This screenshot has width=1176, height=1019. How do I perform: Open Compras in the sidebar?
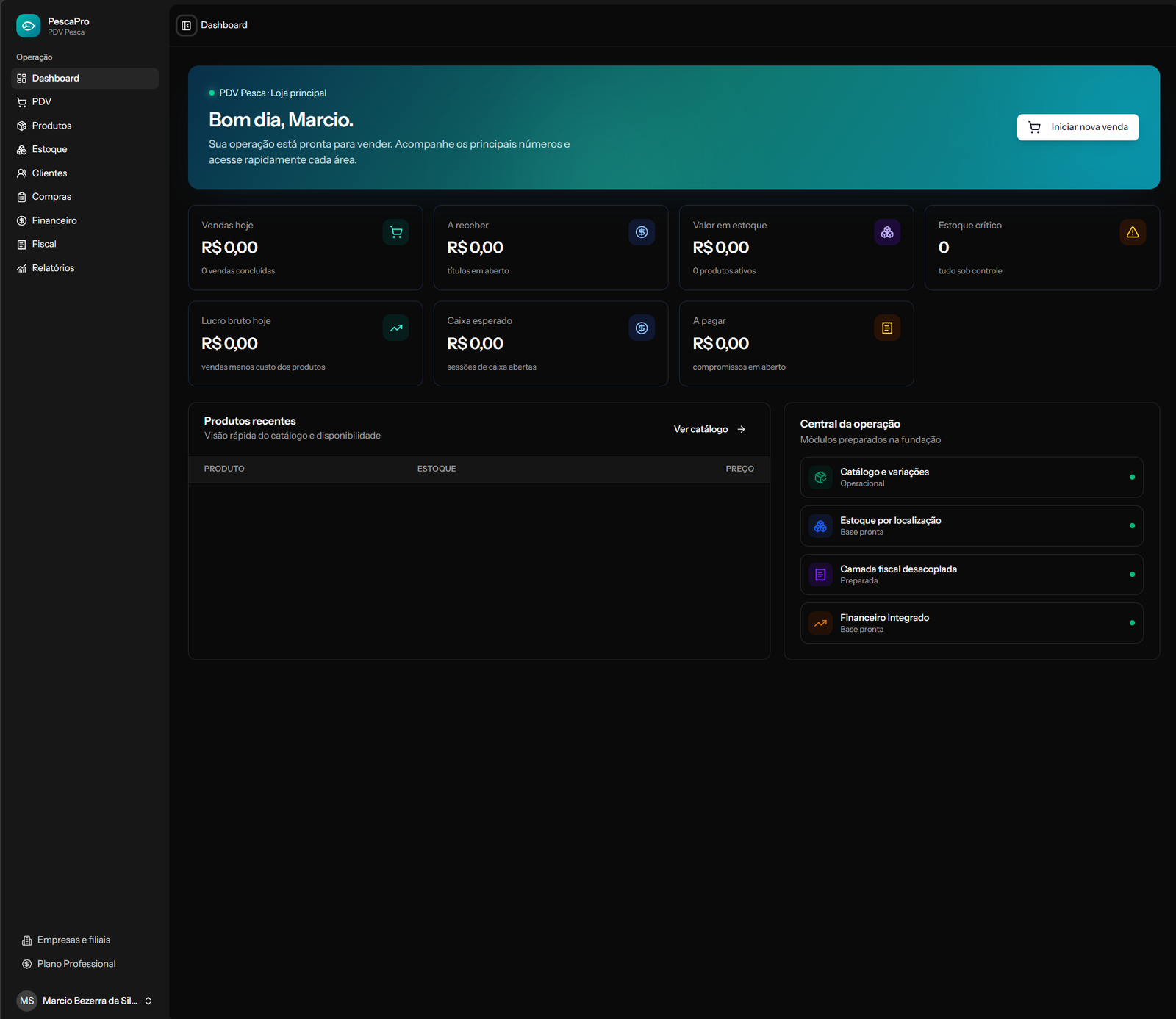tap(85, 197)
